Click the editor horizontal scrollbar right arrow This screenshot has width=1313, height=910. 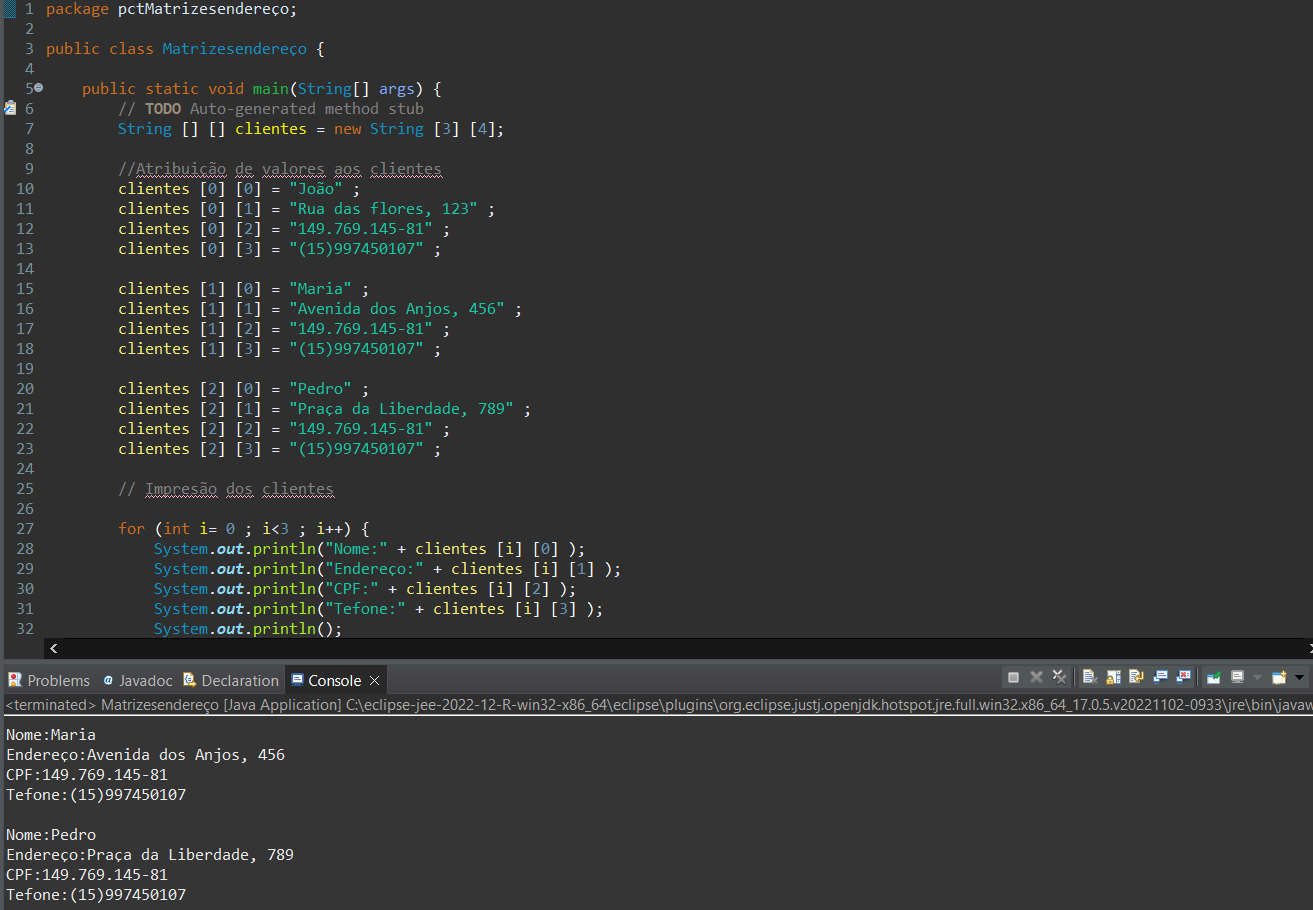pyautogui.click(x=1309, y=648)
